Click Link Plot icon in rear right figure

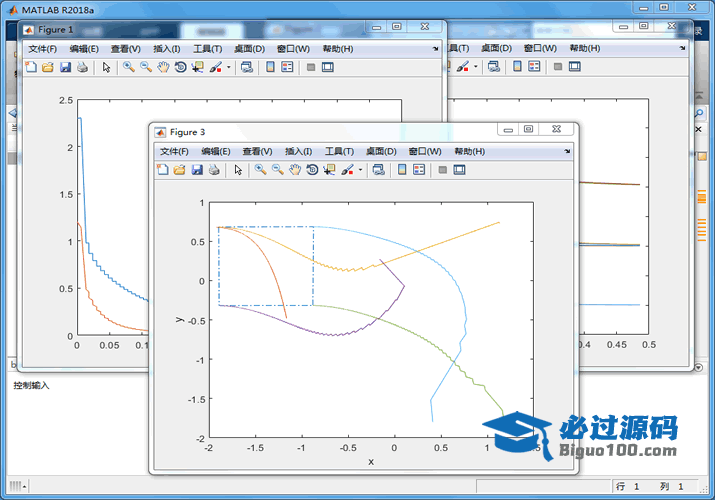pos(494,67)
